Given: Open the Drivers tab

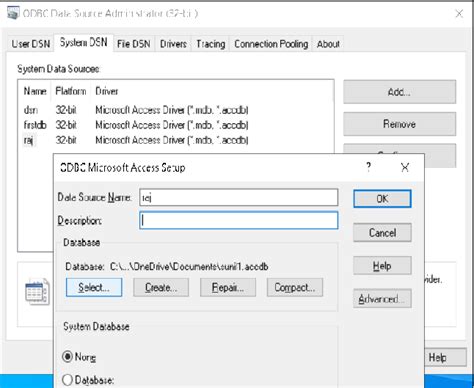Looking at the screenshot, I should coord(173,44).
